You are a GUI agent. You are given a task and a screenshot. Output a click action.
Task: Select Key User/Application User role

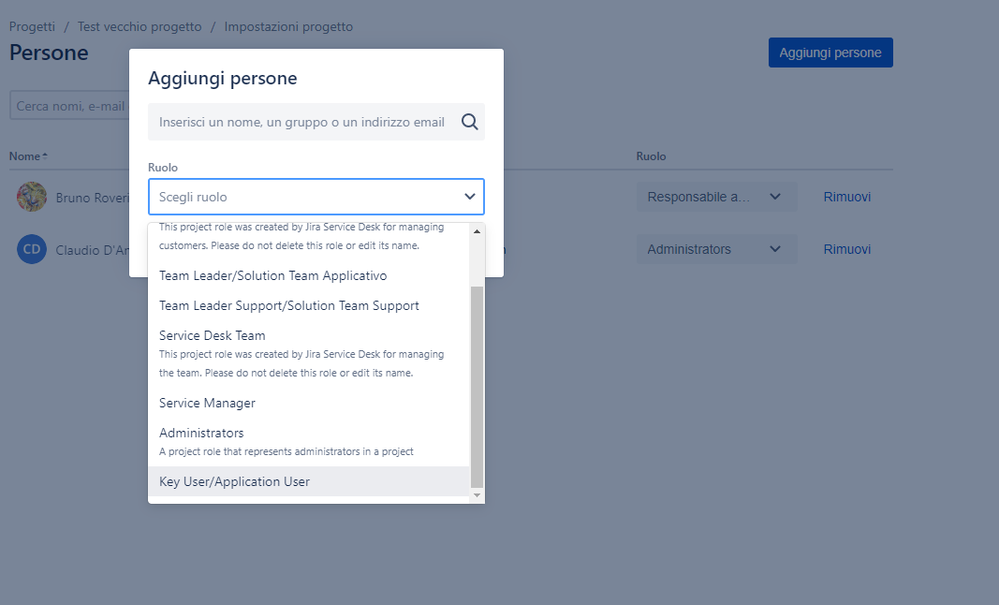tap(309, 481)
